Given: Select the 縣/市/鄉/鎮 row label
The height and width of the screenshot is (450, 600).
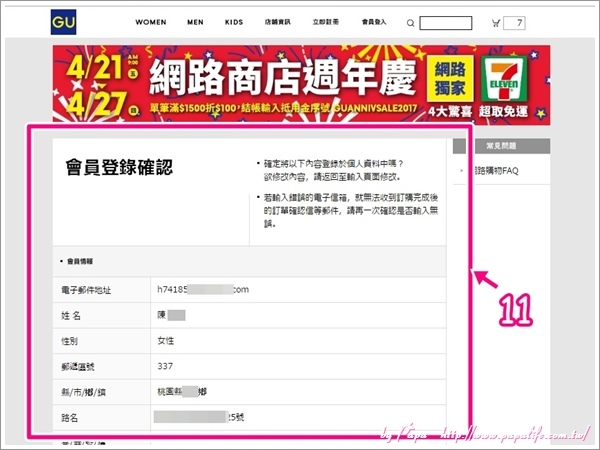Looking at the screenshot, I should click(x=83, y=392).
